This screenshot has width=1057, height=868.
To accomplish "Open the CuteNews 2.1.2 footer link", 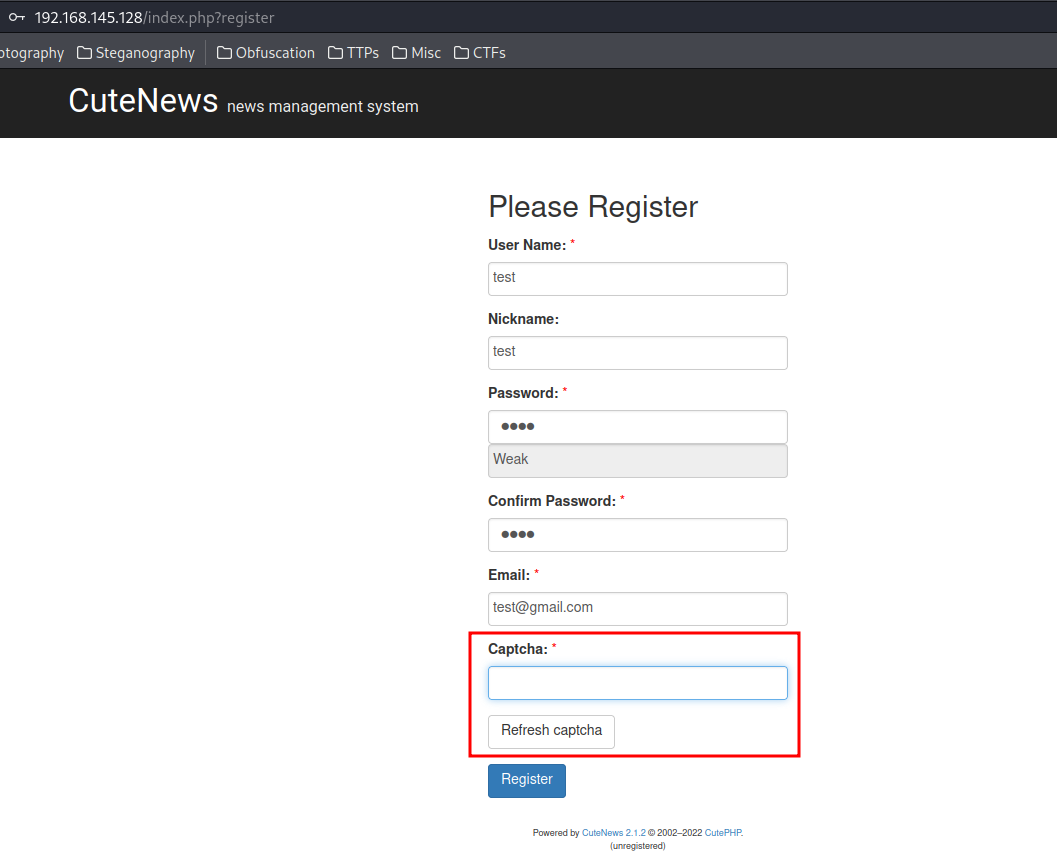I will tap(613, 833).
